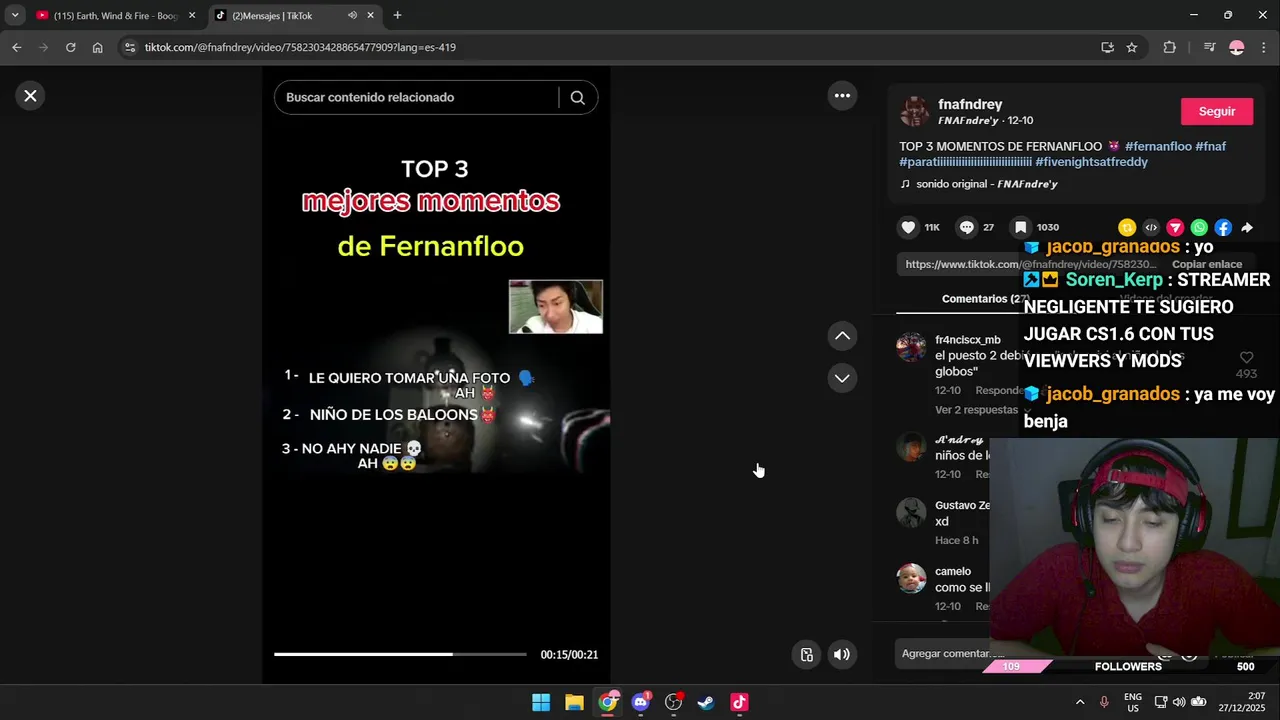Open Chrome extensions puzzle icon

coord(1169,47)
